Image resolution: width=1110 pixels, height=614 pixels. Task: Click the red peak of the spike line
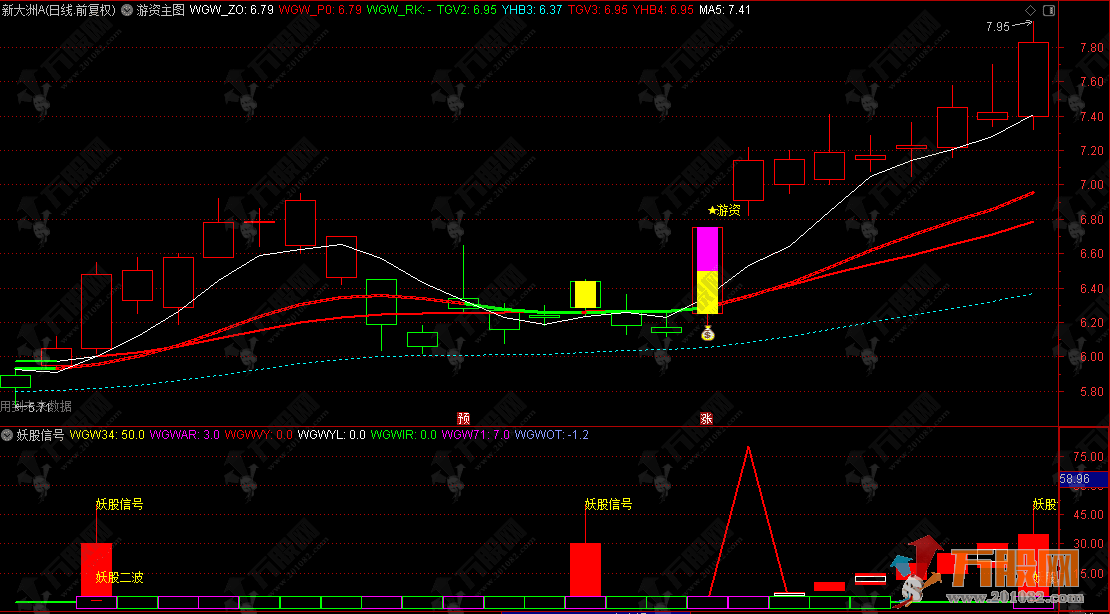click(747, 447)
